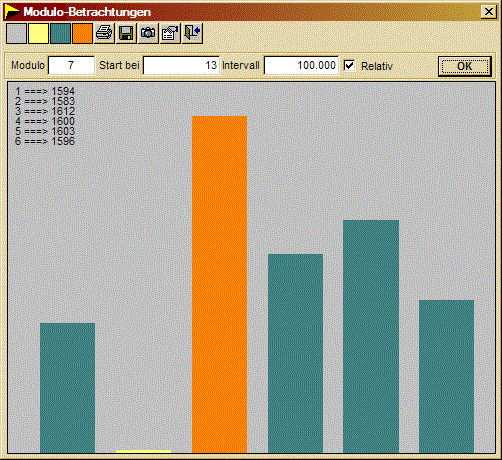The height and width of the screenshot is (460, 502).
Task: Click the small yellow bar
Action: (143, 451)
